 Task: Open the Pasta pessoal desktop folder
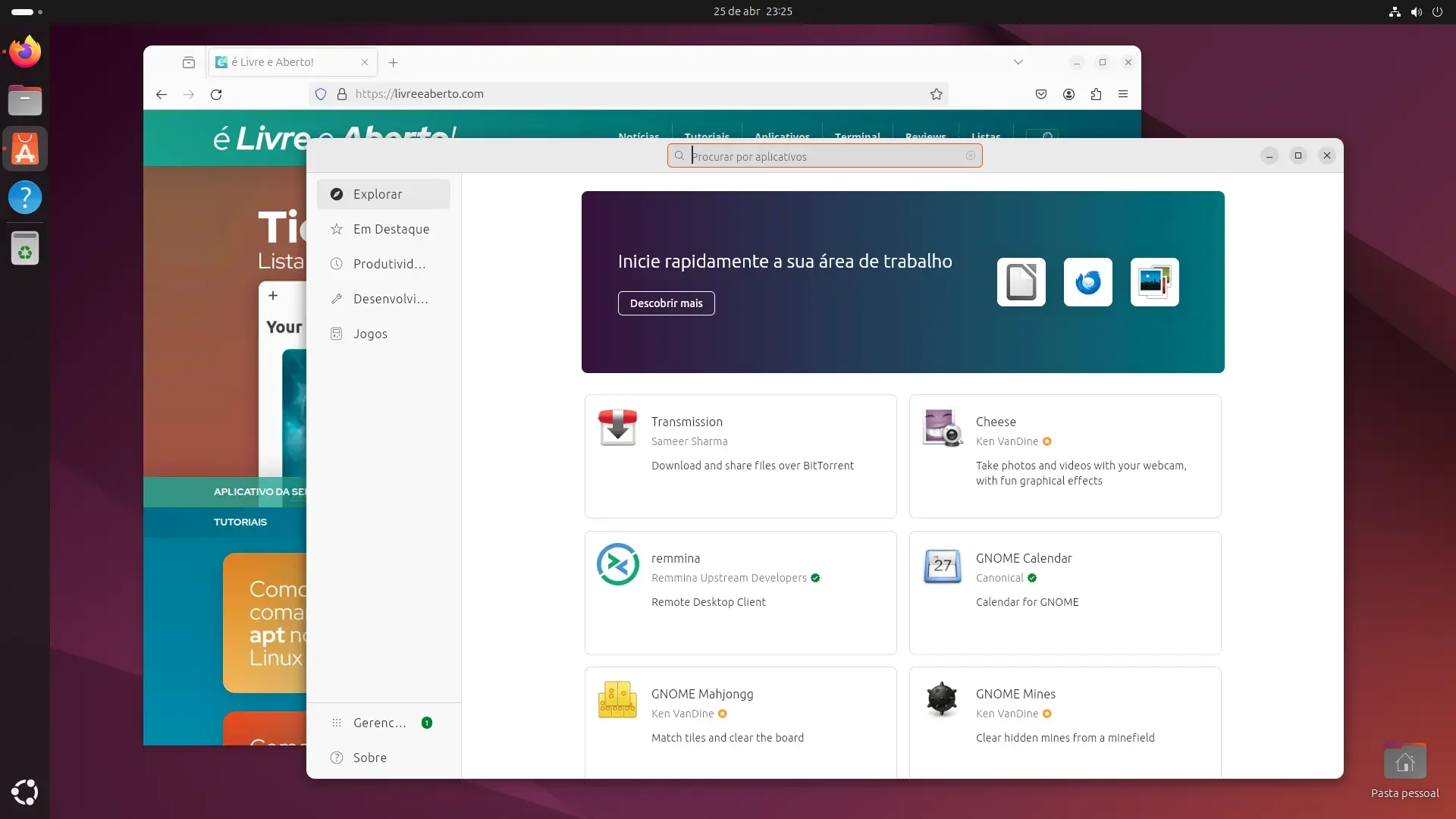1404,770
